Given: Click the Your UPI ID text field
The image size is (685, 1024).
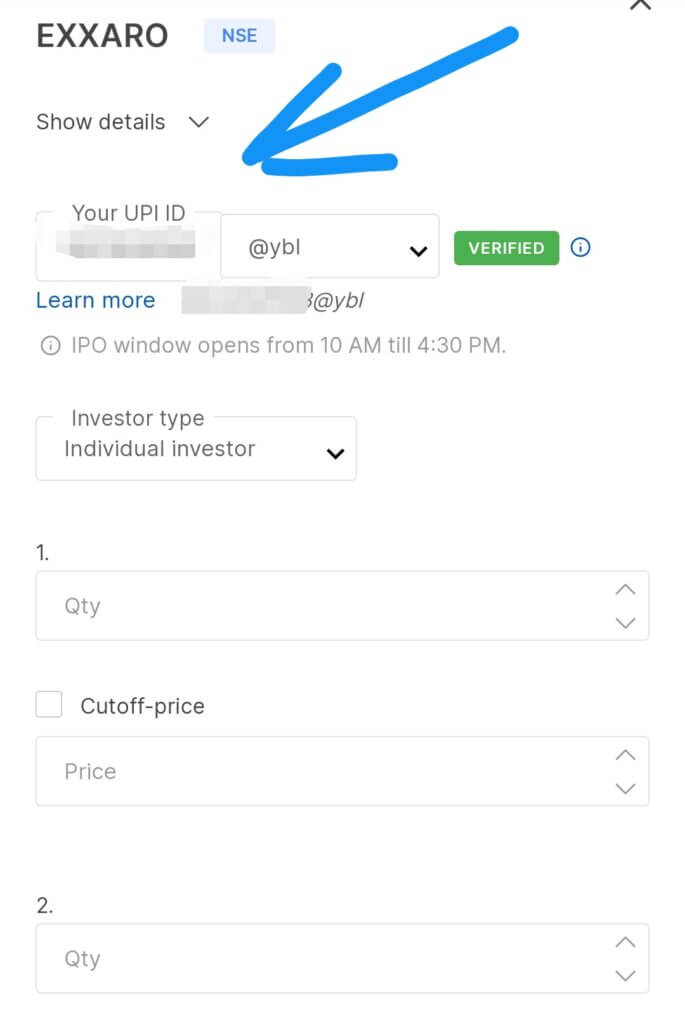Looking at the screenshot, I should point(128,246).
